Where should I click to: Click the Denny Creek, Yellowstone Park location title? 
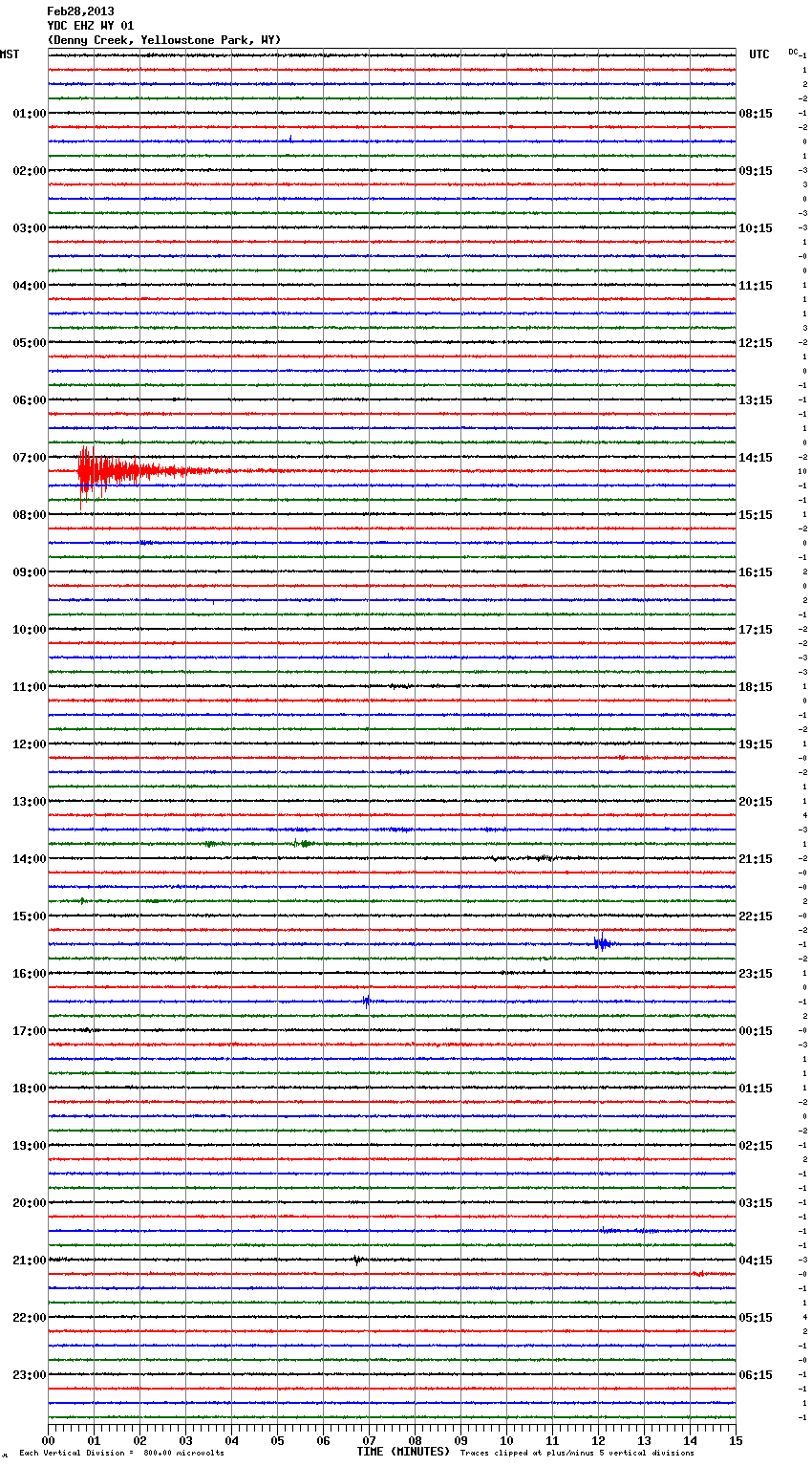coord(164,40)
